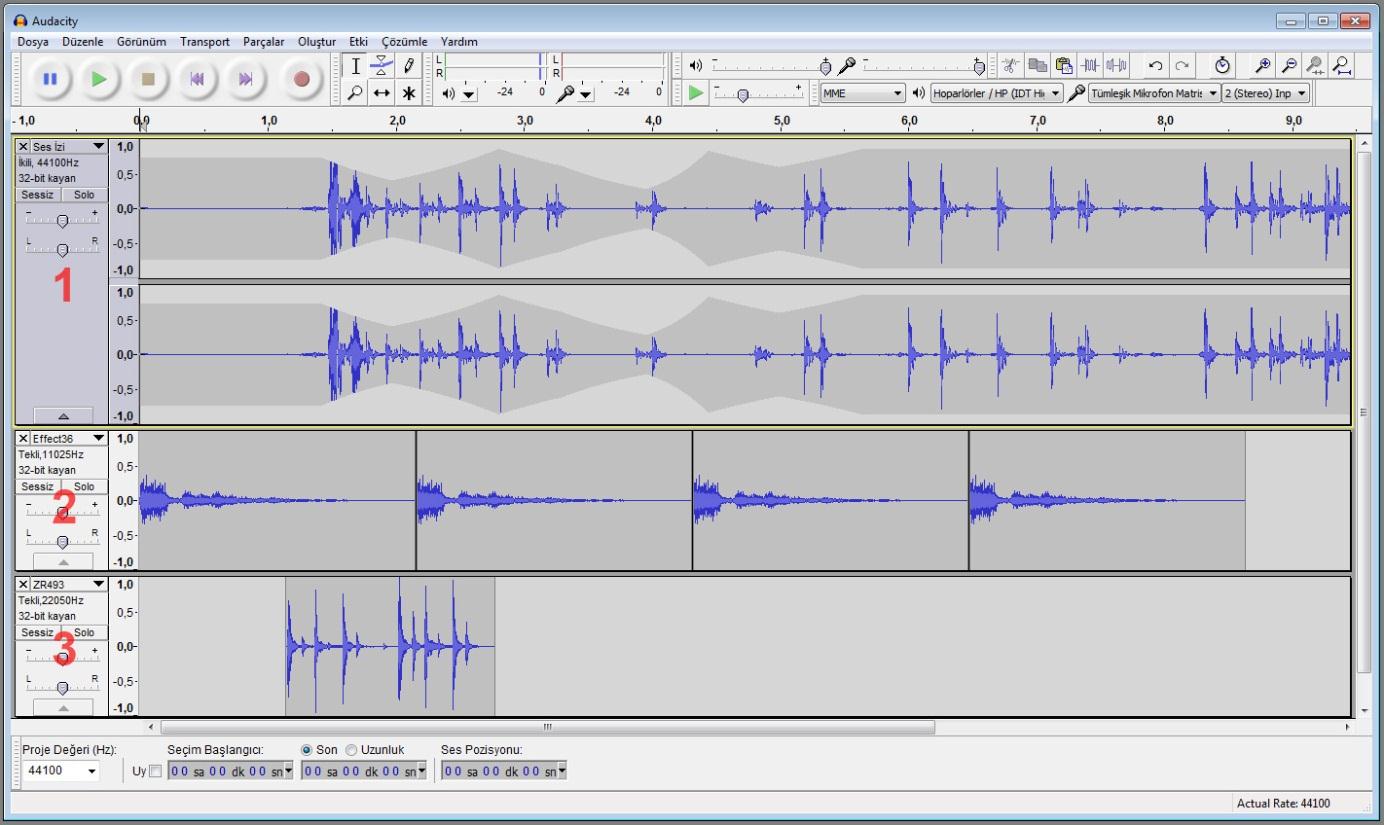Open the Etki menu
This screenshot has width=1384, height=825.
click(x=358, y=42)
